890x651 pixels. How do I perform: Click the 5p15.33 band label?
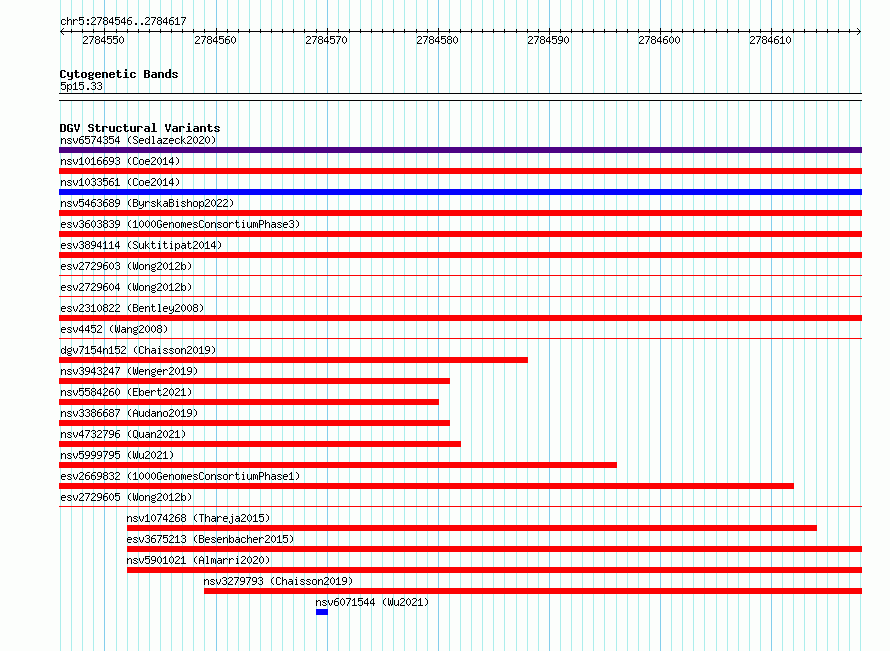[81, 86]
